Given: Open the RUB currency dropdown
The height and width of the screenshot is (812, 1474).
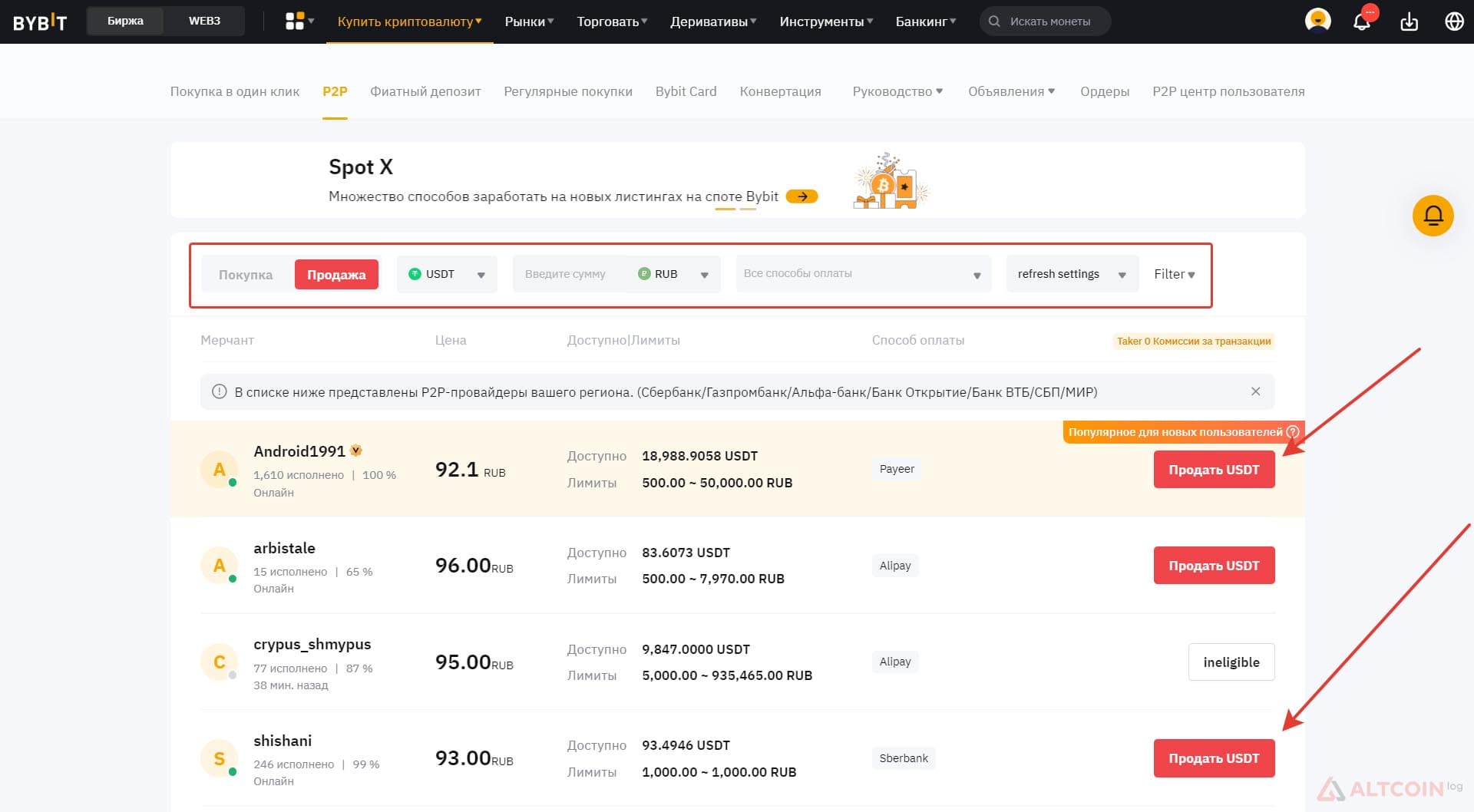Looking at the screenshot, I should click(x=674, y=274).
